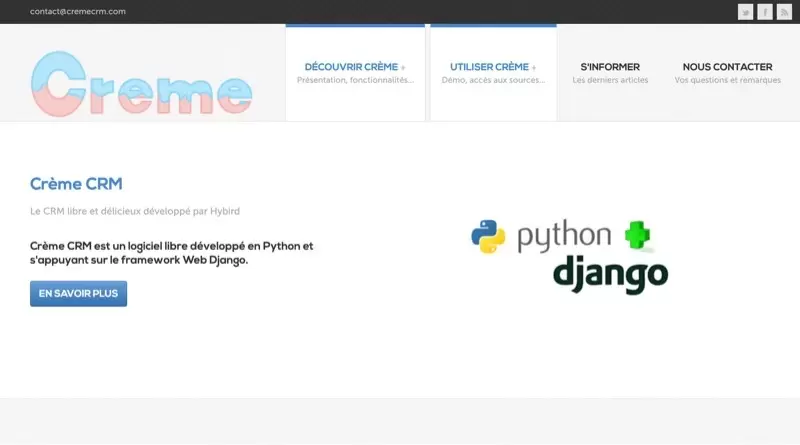
Task: Click the Crème CRM heading
Action: [76, 184]
